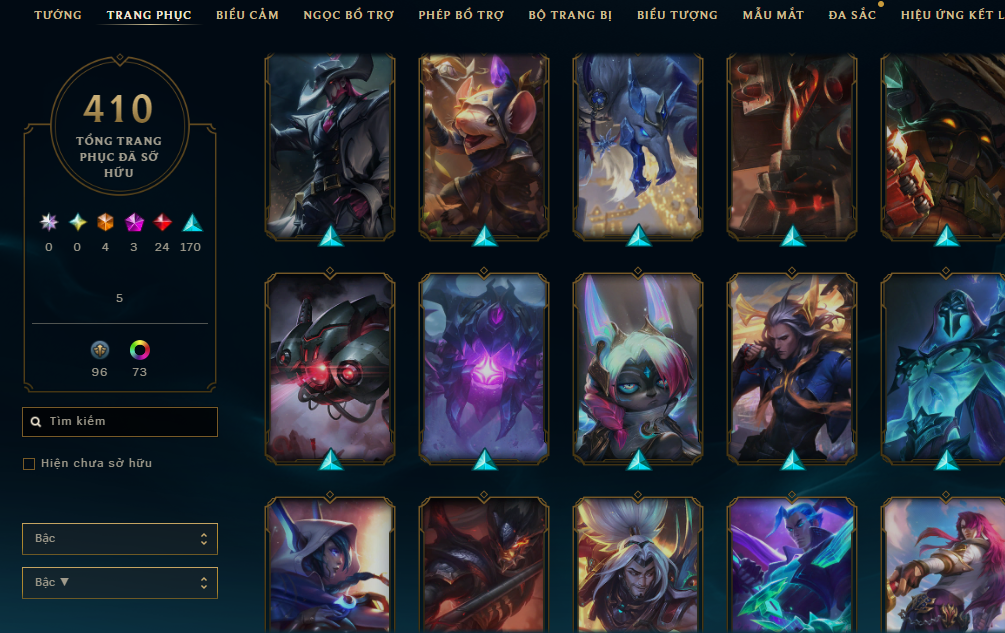The width and height of the screenshot is (1005, 633).
Task: Open the 'Biểu Cảm' tab
Action: tap(247, 15)
